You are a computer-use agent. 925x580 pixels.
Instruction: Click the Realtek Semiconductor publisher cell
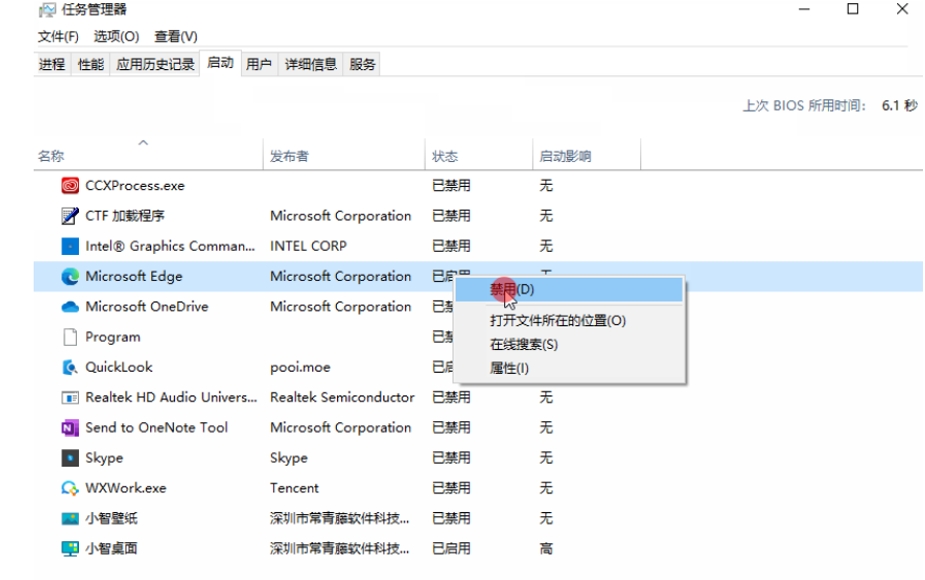pos(342,398)
